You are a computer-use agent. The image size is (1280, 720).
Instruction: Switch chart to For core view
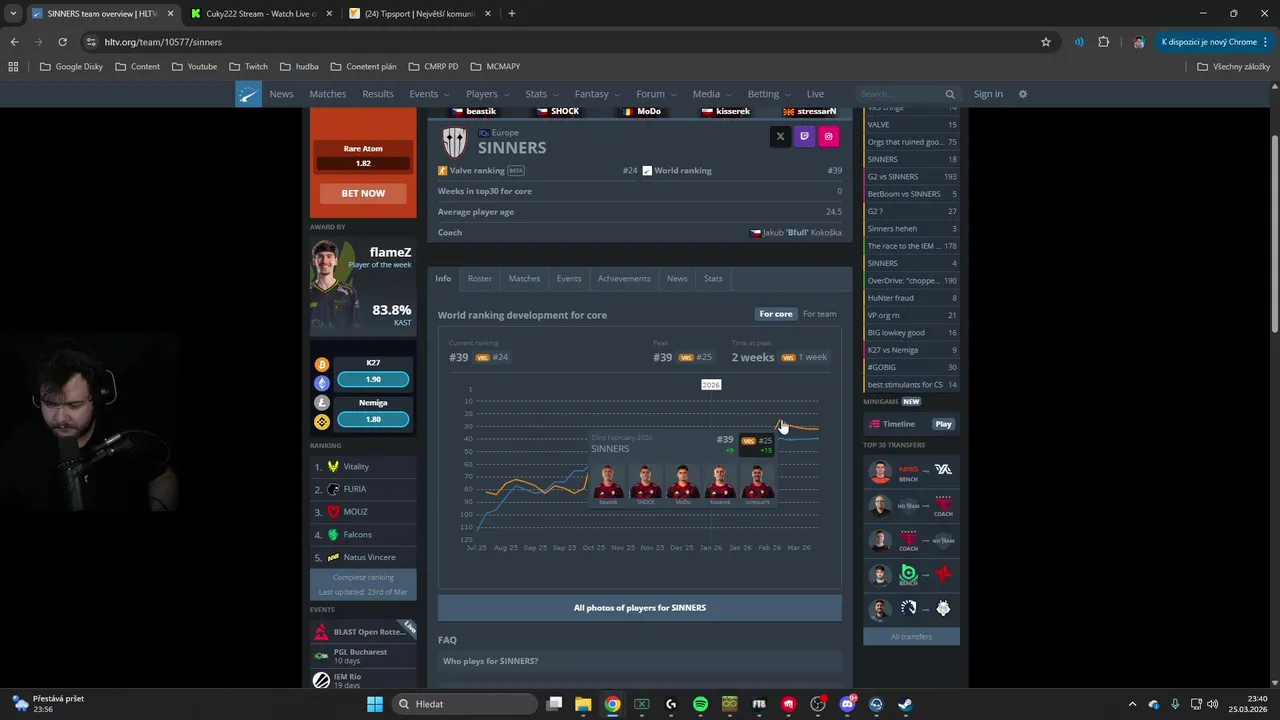(775, 314)
